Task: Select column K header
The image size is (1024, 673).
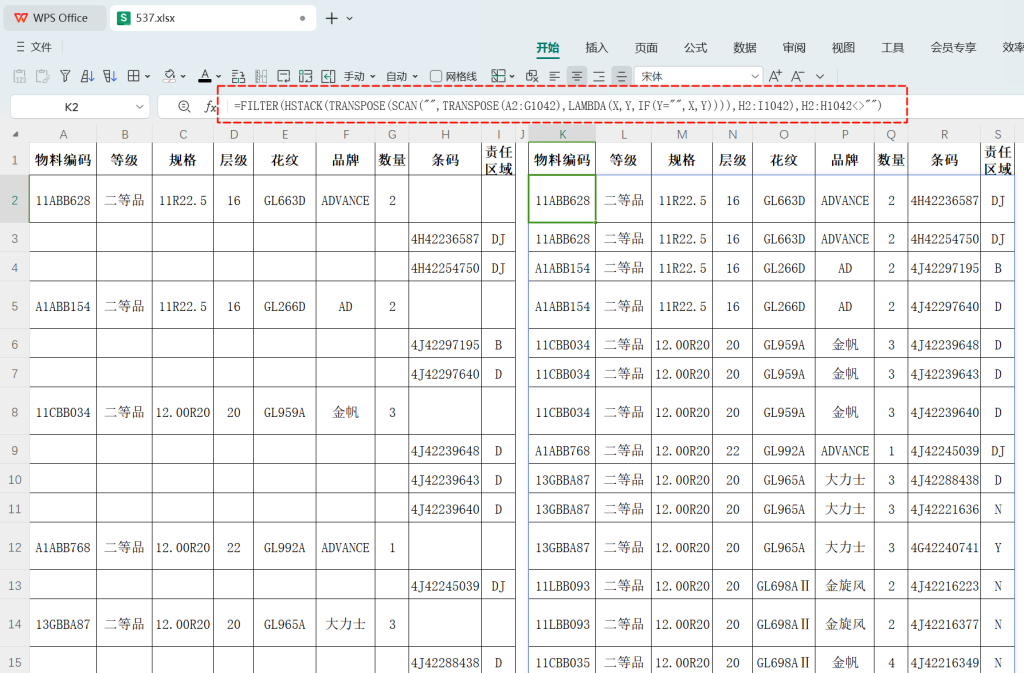Action: coord(562,134)
